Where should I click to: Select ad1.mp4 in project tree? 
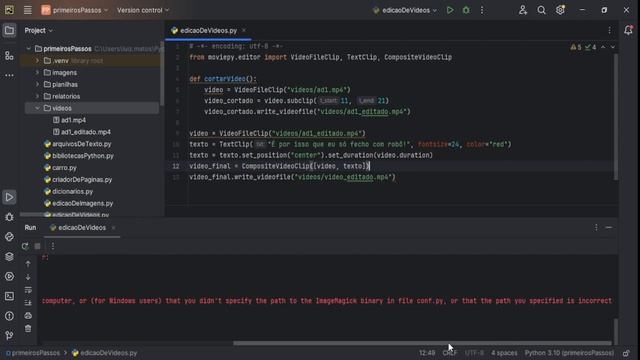coord(69,120)
